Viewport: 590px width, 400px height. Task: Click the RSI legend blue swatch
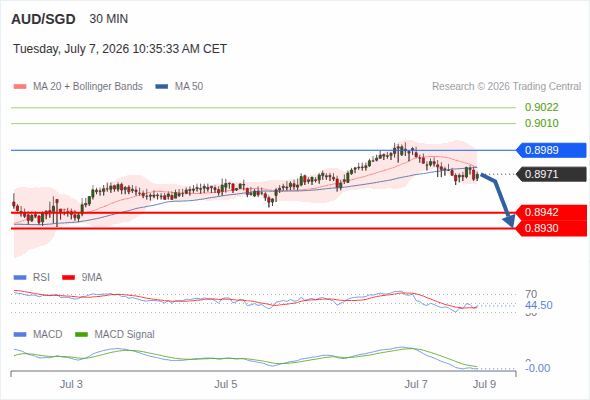point(20,278)
